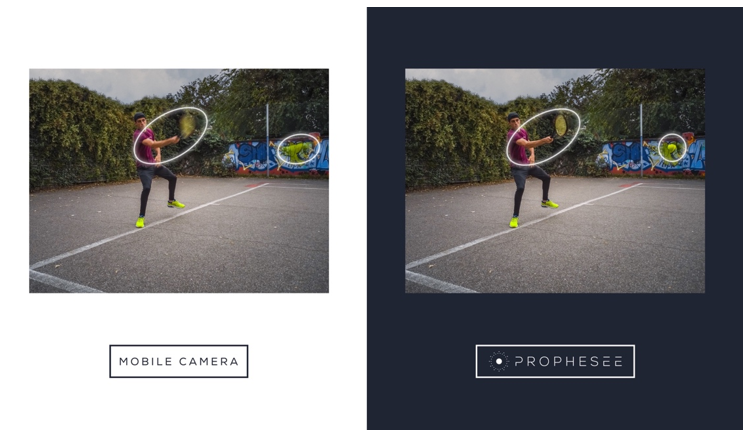Click the metal pole in Prophesee photo
Image resolution: width=743 pixels, height=434 pixels.
coord(641,140)
